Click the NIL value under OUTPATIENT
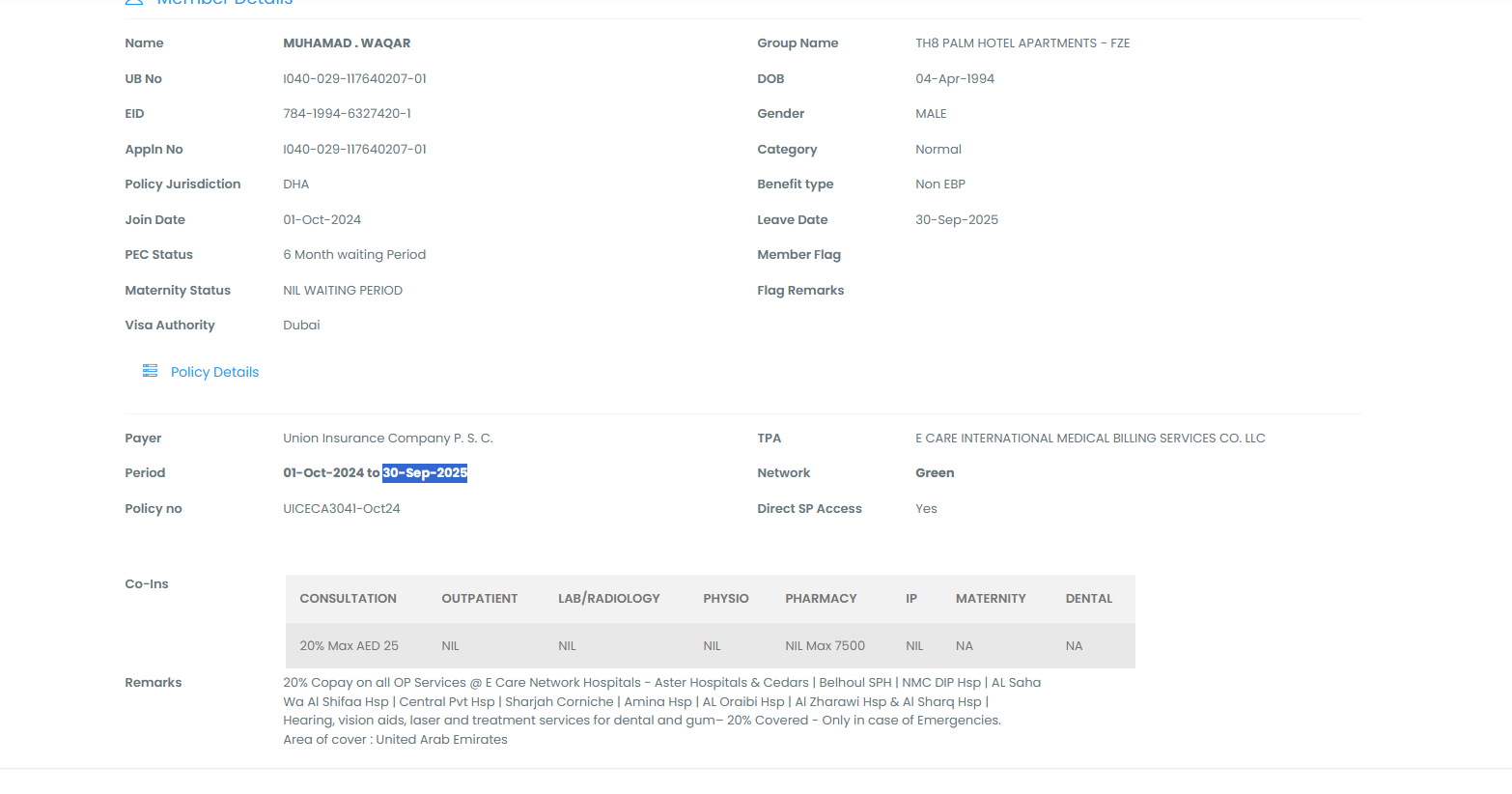Screen dimensions: 1512x794 [450, 646]
